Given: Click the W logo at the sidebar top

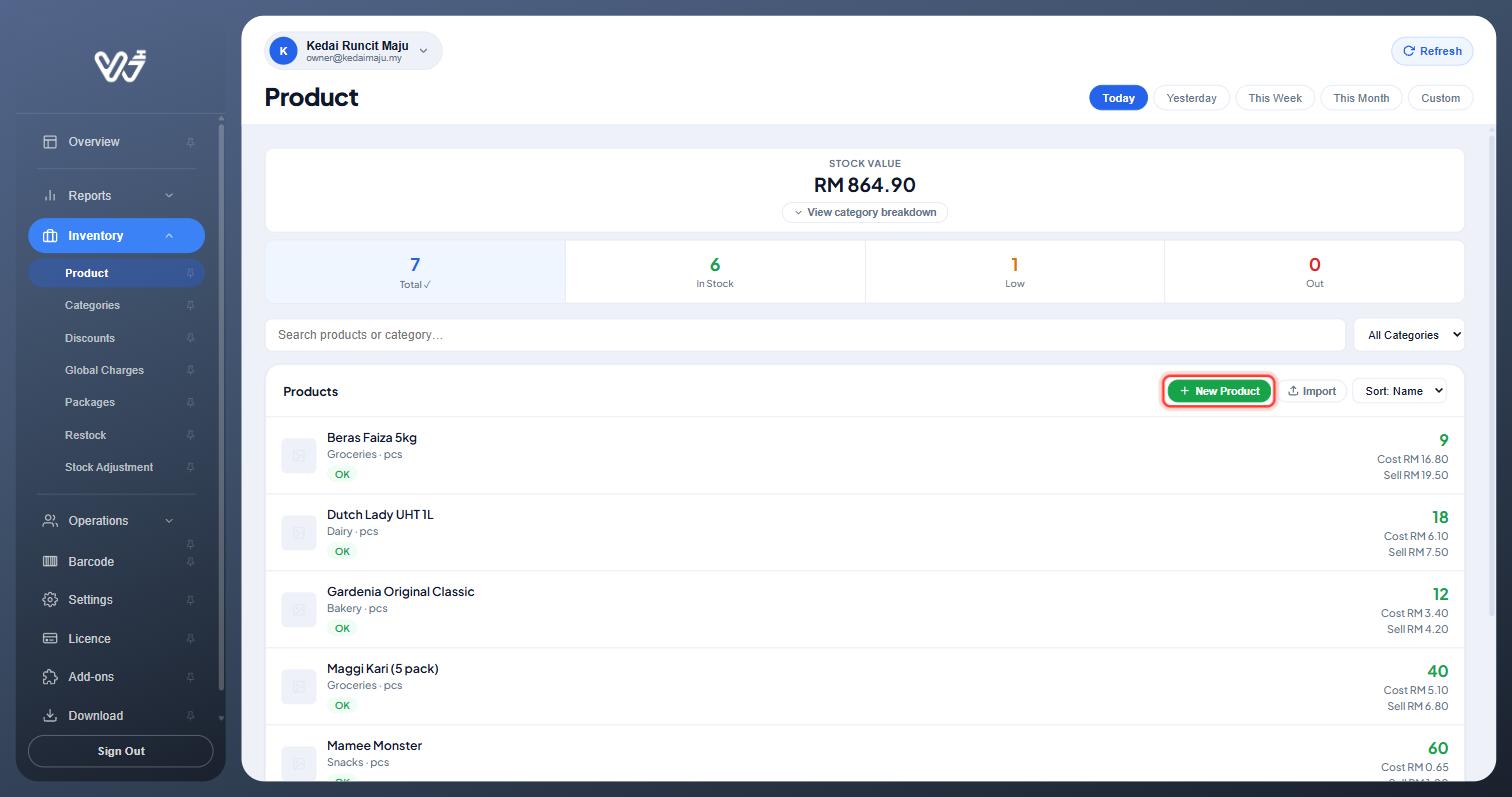Looking at the screenshot, I should (x=121, y=66).
